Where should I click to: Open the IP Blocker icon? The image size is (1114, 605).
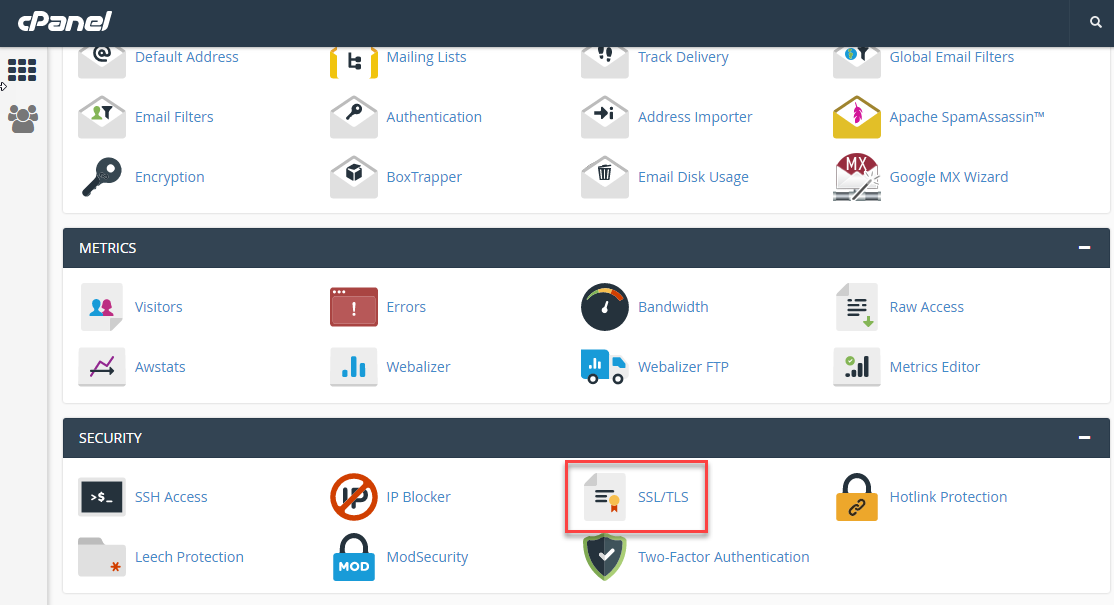click(x=354, y=497)
